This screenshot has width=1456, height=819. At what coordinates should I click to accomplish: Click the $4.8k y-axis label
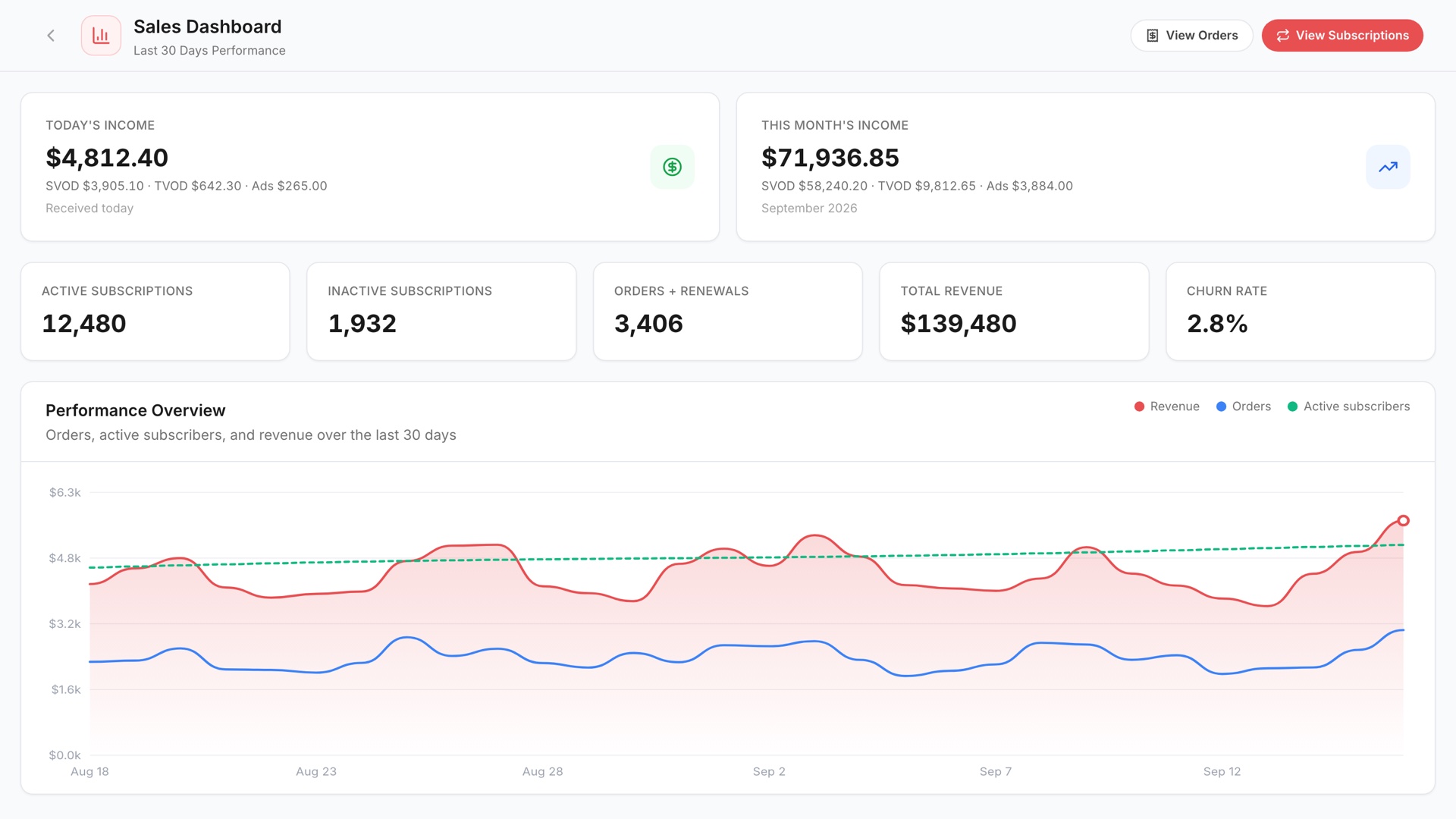65,558
